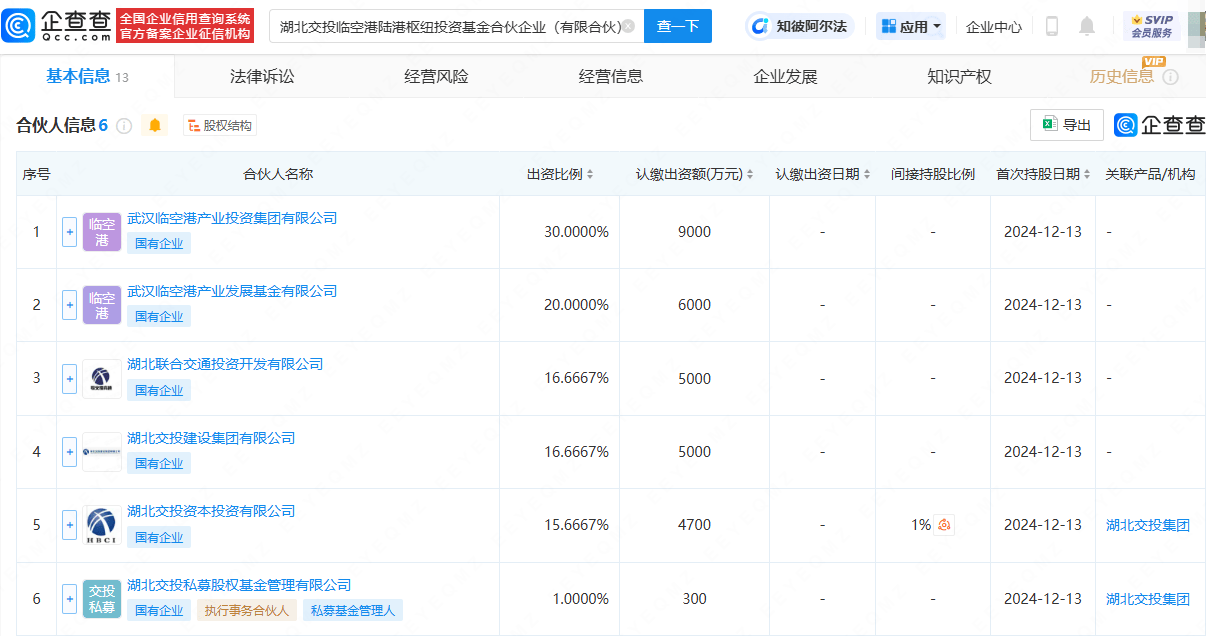Click 执行事务合伙人 tag
Screen dimensions: 1206x636
click(x=246, y=610)
